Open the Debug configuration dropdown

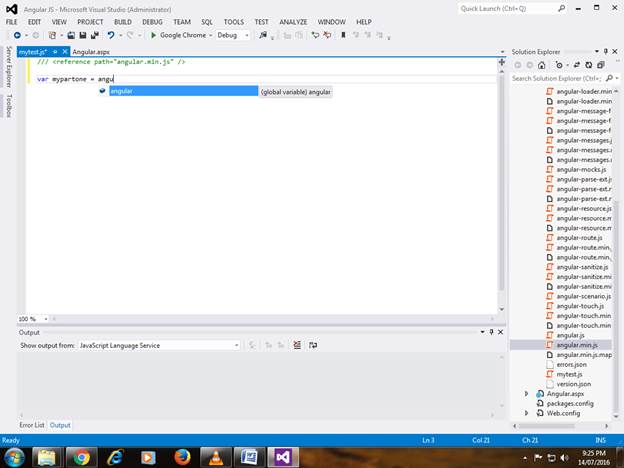(246, 35)
